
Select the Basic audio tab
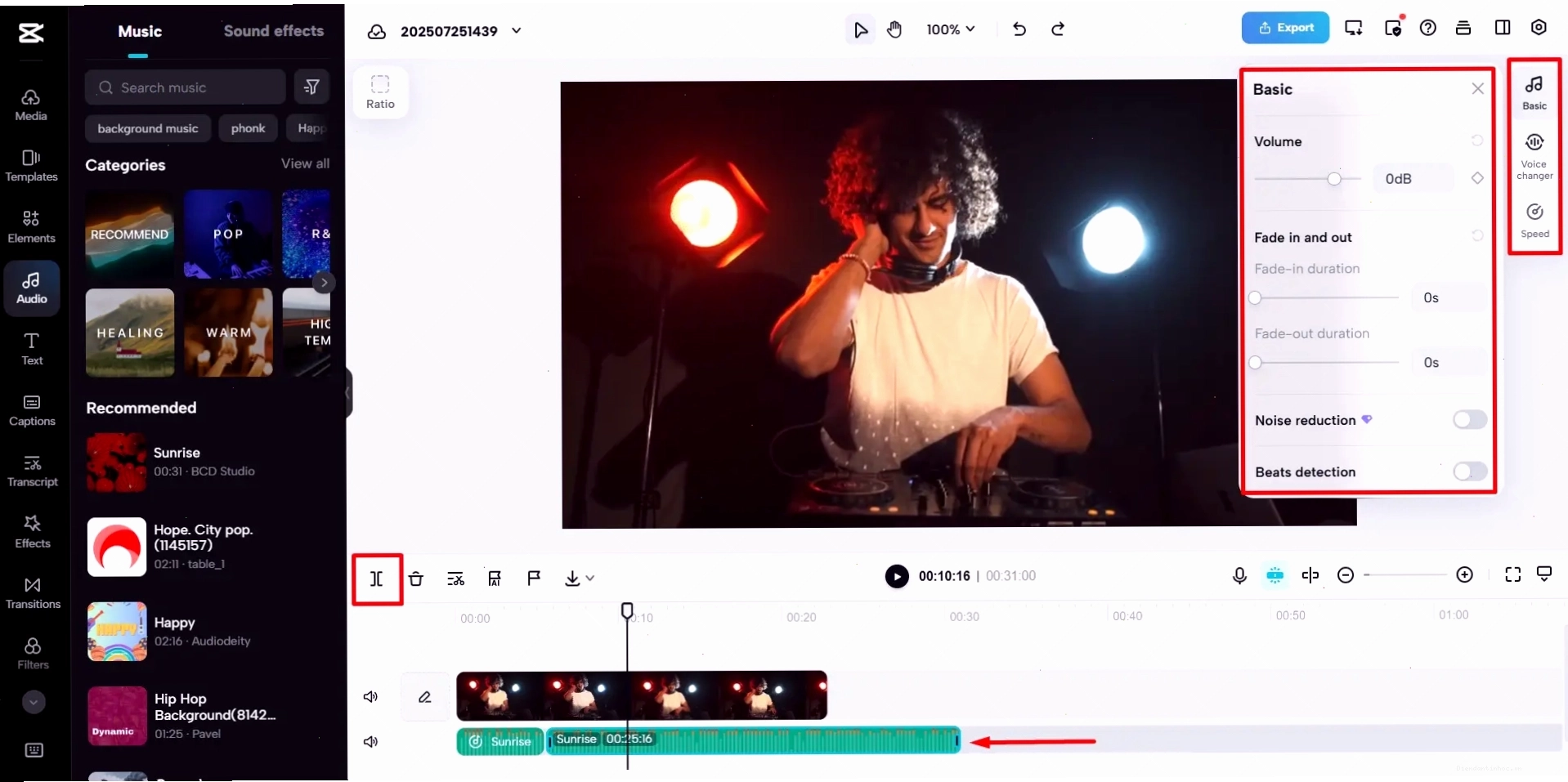[x=1534, y=93]
